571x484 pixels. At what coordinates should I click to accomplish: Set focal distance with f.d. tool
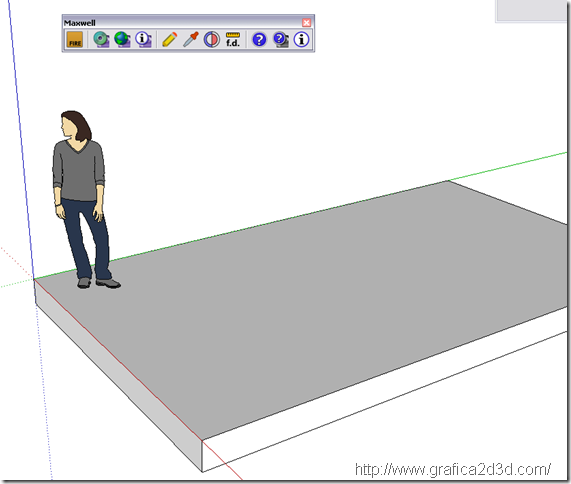click(233, 39)
